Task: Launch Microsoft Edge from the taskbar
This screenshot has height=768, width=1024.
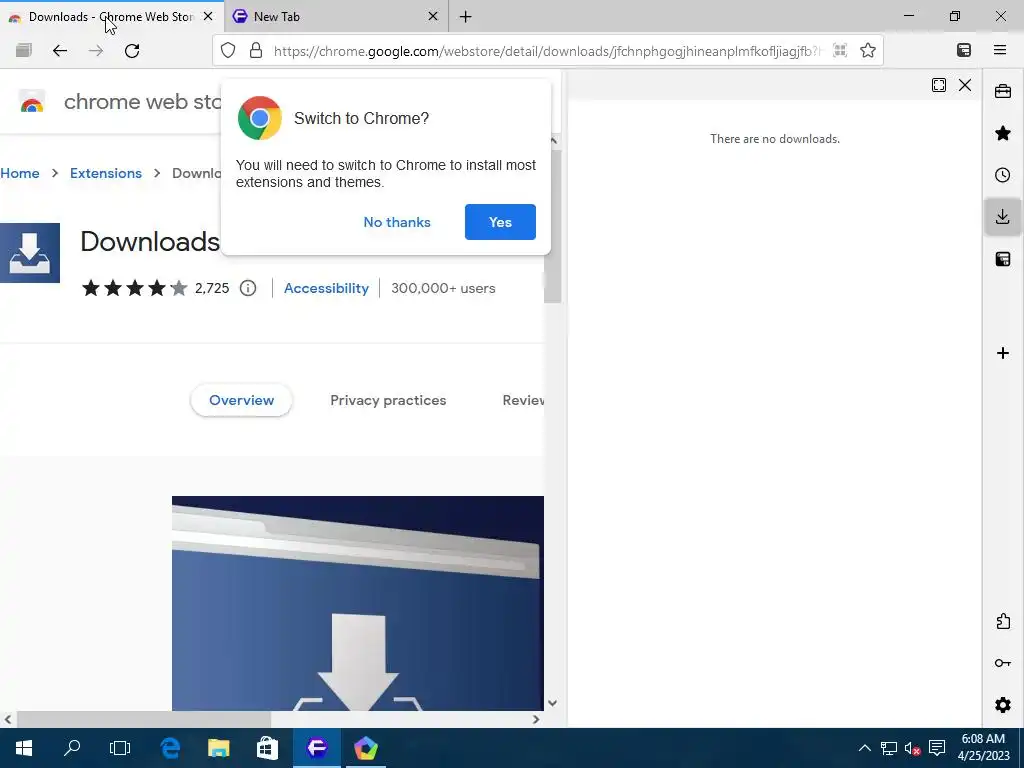Action: pos(170,748)
